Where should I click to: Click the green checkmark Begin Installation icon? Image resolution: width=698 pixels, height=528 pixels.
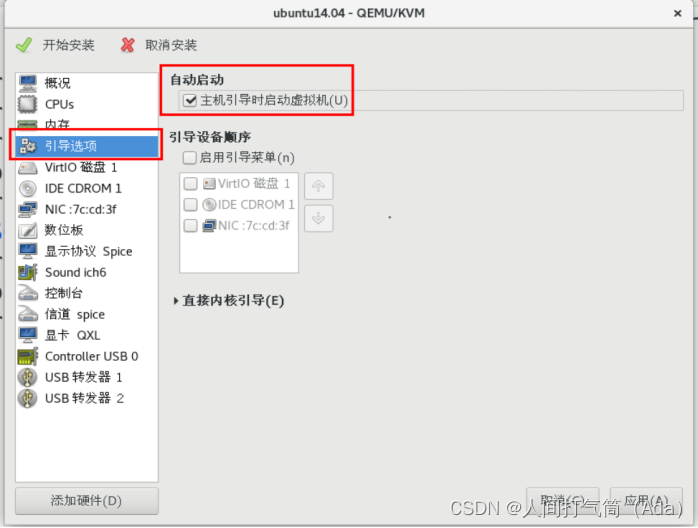click(x=24, y=45)
